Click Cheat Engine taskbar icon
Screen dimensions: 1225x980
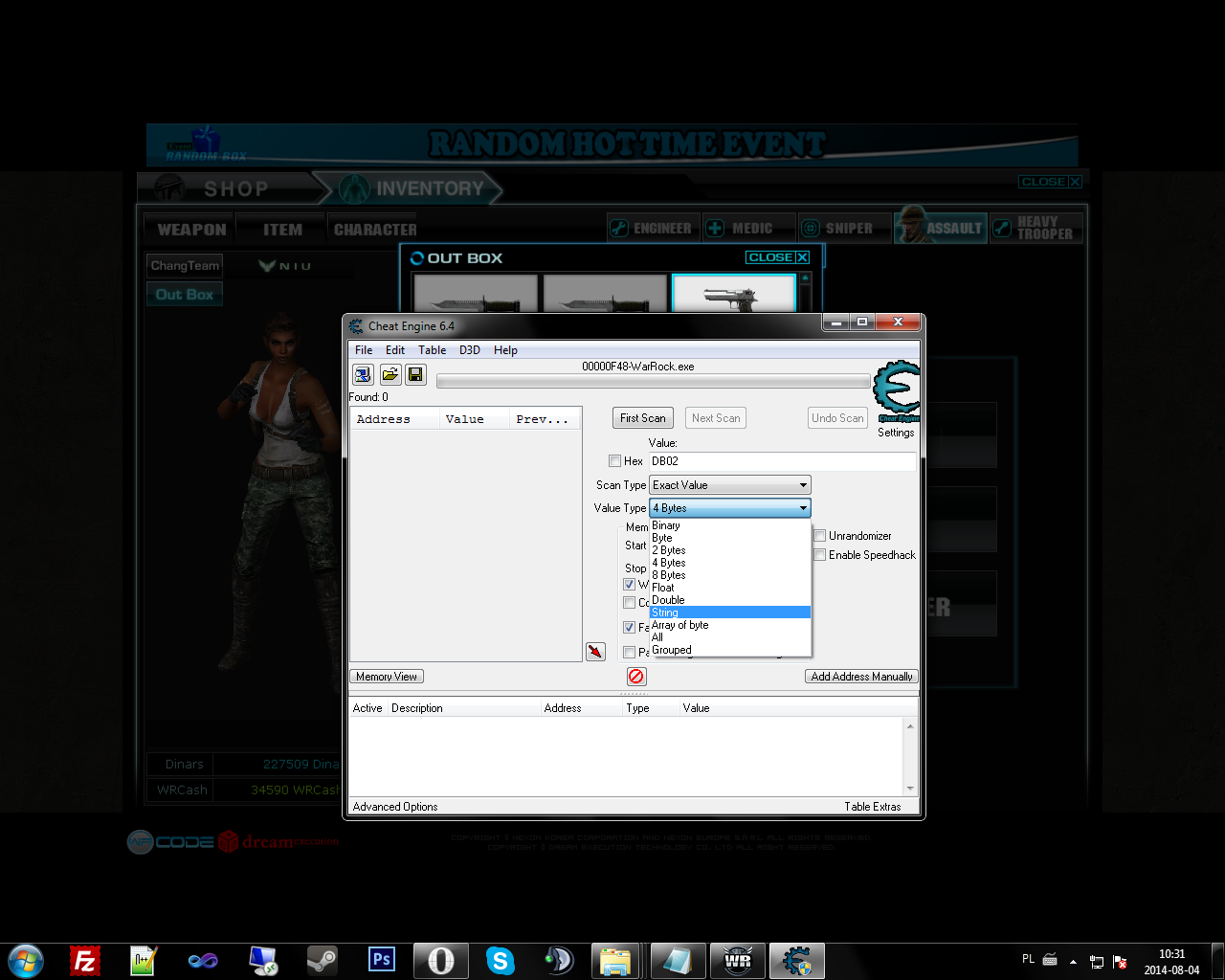[x=796, y=960]
